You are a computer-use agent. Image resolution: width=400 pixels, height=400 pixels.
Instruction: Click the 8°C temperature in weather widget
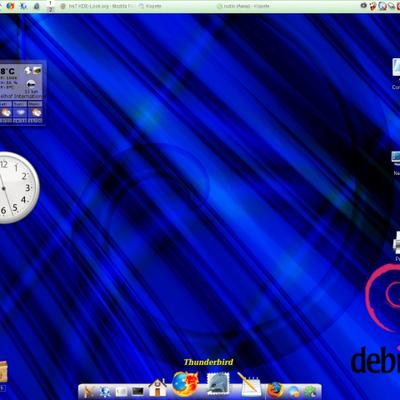click(x=7, y=71)
